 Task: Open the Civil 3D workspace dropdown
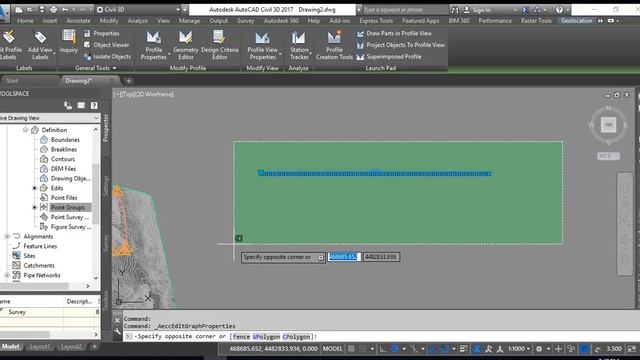tap(138, 9)
